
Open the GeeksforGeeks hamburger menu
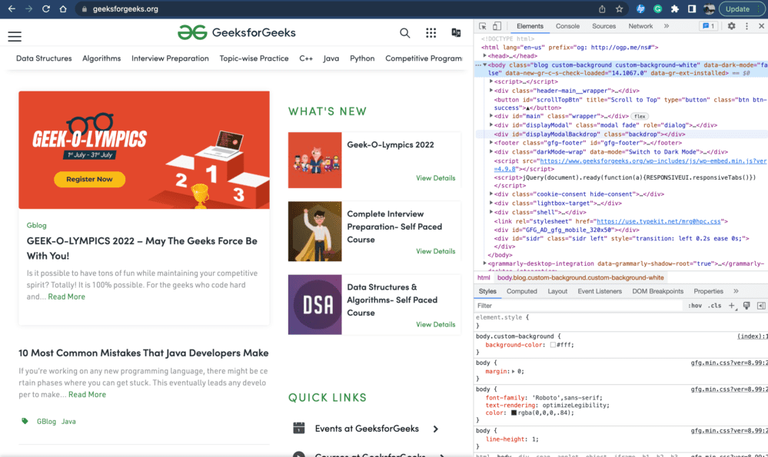(x=15, y=36)
